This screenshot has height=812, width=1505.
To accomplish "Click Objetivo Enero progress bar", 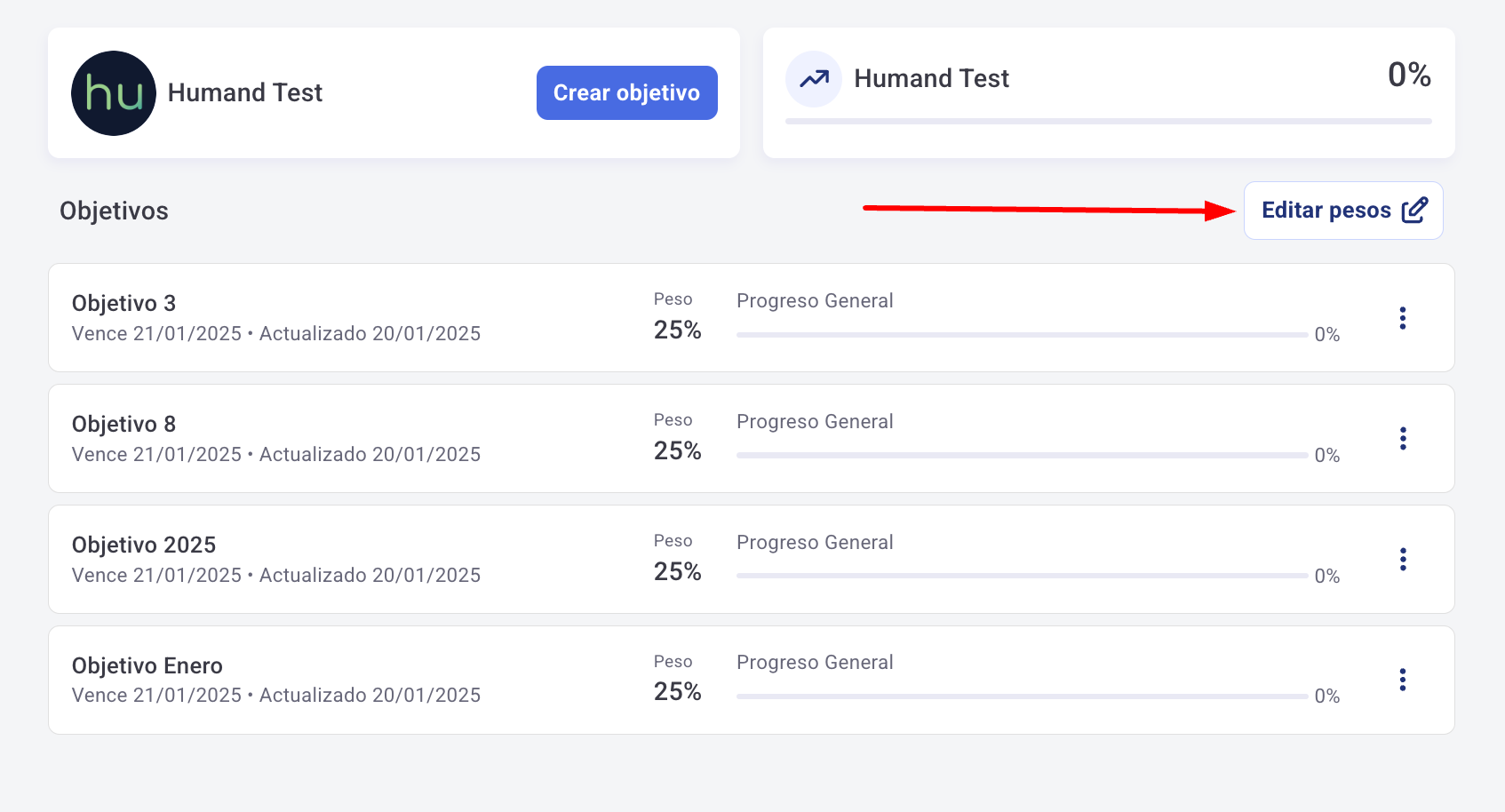I will [1022, 697].
